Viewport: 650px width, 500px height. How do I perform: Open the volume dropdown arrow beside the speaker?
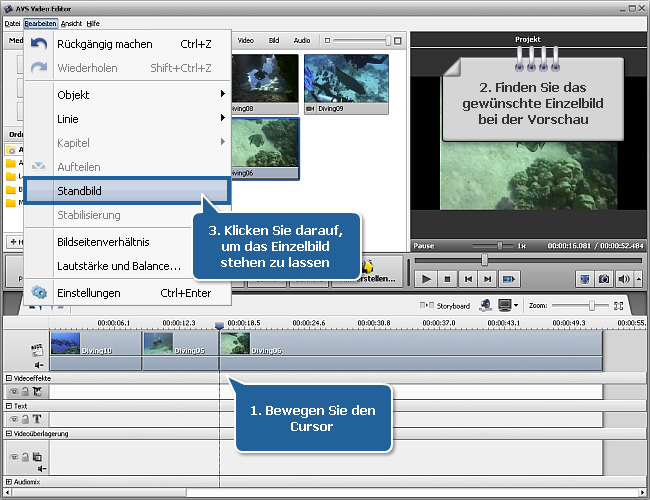pyautogui.click(x=638, y=279)
